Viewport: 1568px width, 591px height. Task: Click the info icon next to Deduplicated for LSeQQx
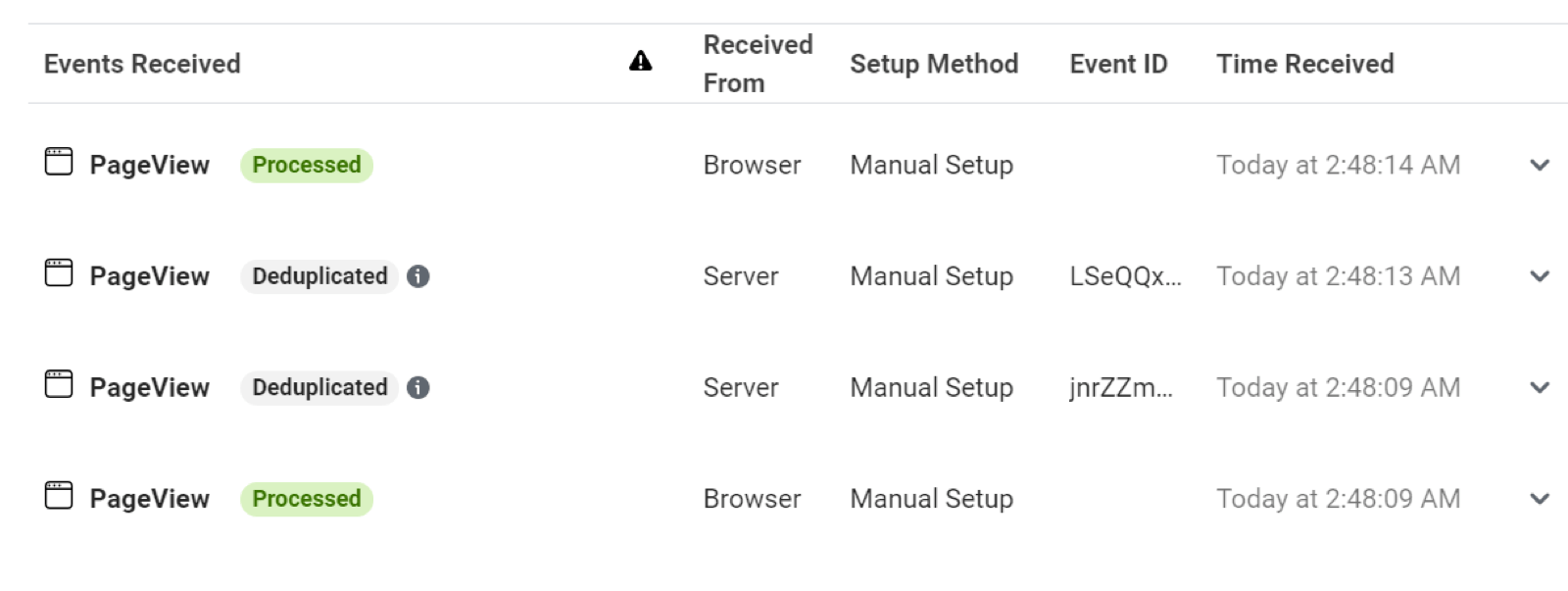coord(418,276)
